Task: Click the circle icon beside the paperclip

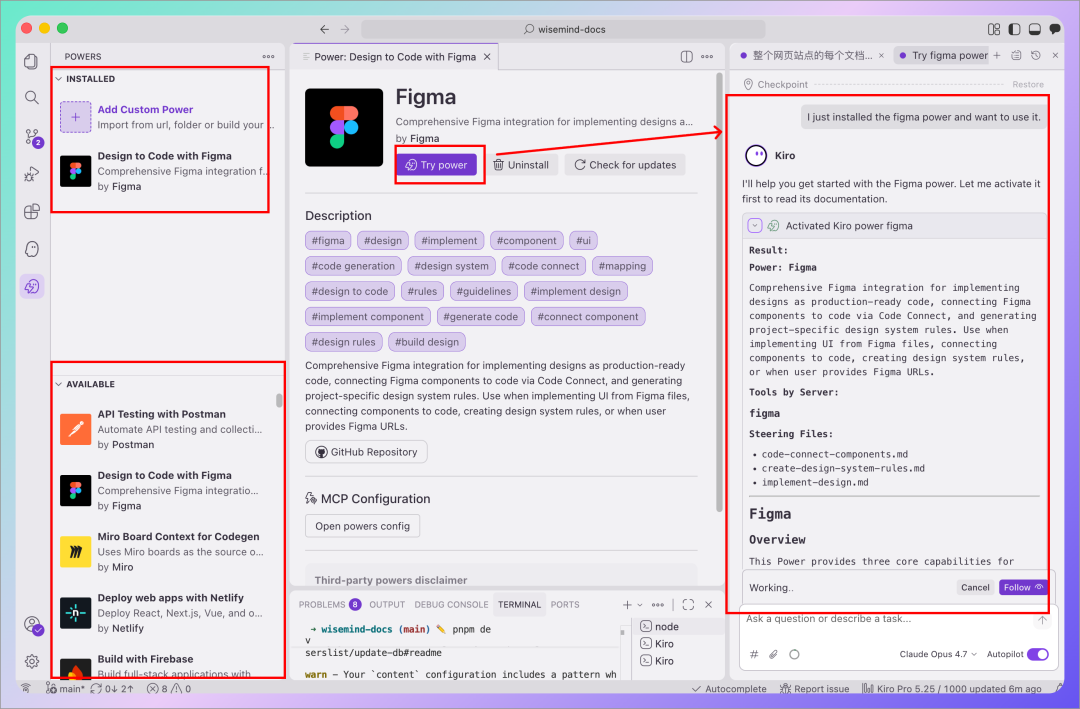Action: (794, 654)
